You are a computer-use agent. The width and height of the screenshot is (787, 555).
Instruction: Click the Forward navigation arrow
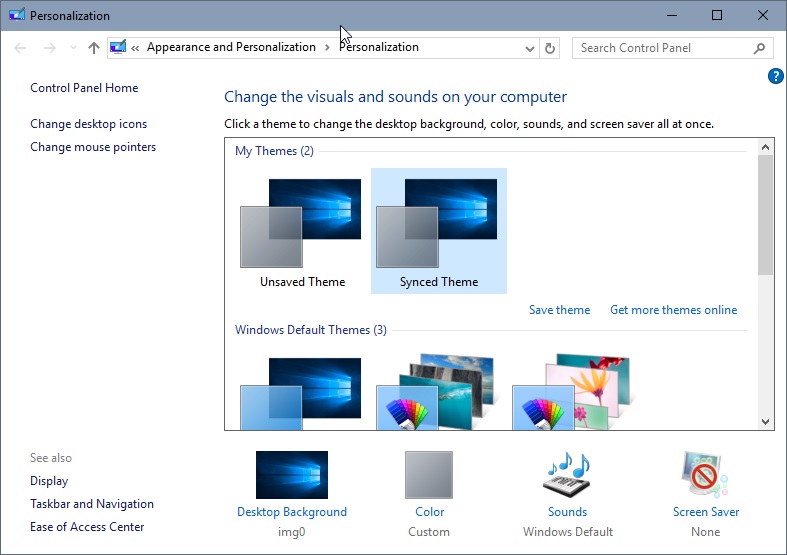click(x=50, y=48)
